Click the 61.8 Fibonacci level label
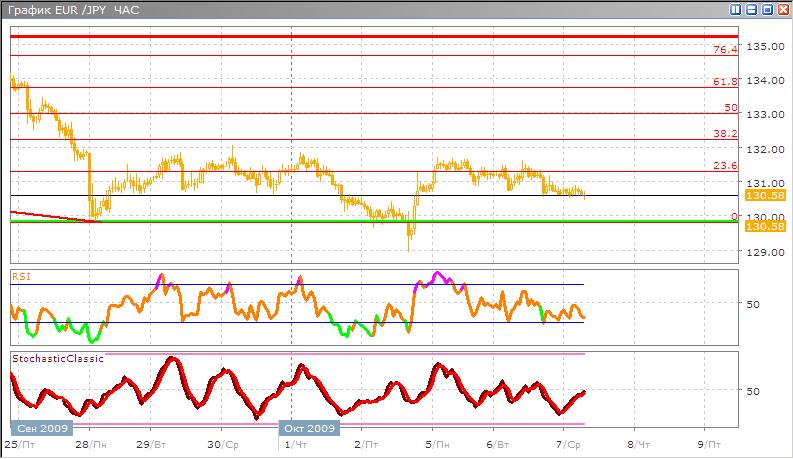 [x=725, y=81]
